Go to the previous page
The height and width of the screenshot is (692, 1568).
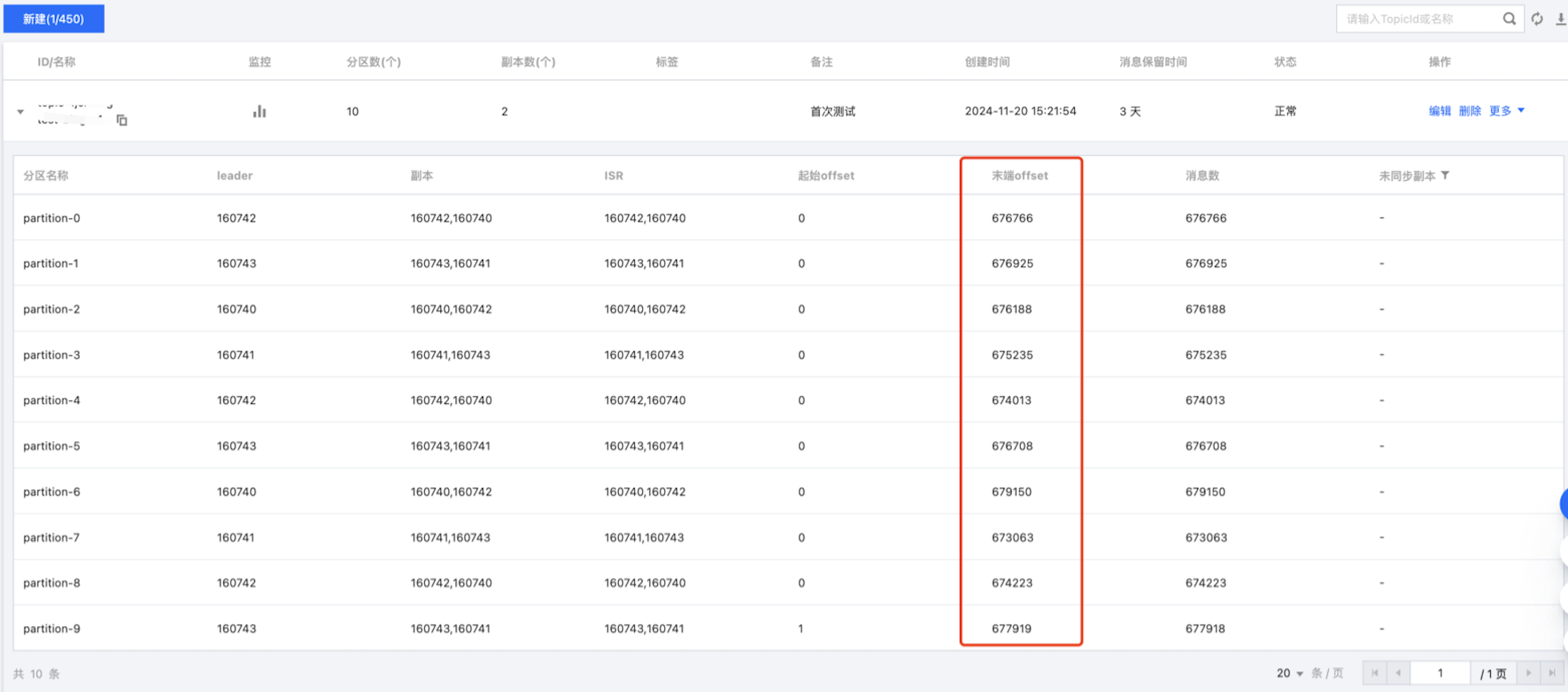point(1398,673)
